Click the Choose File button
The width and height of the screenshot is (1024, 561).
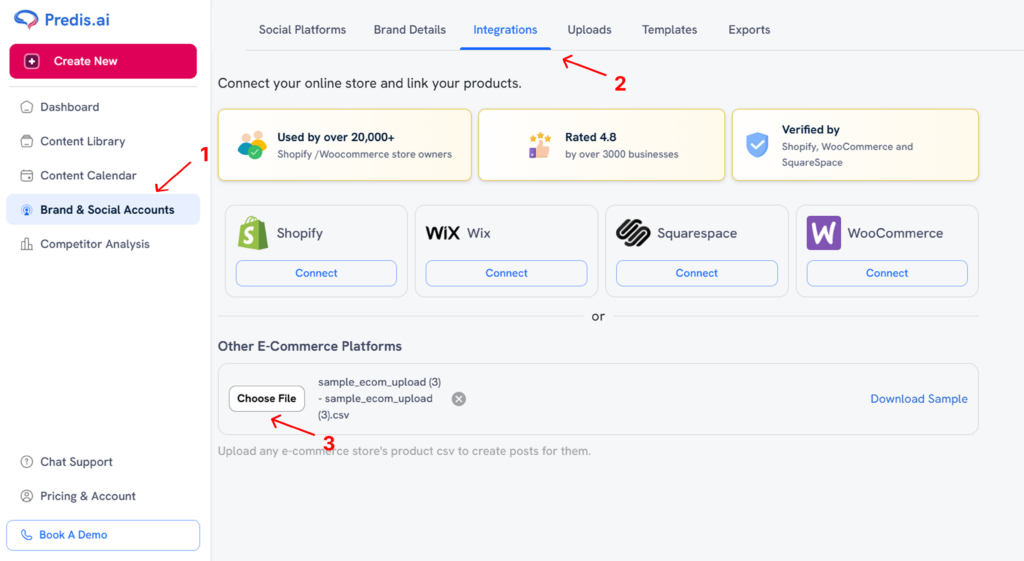coord(266,399)
